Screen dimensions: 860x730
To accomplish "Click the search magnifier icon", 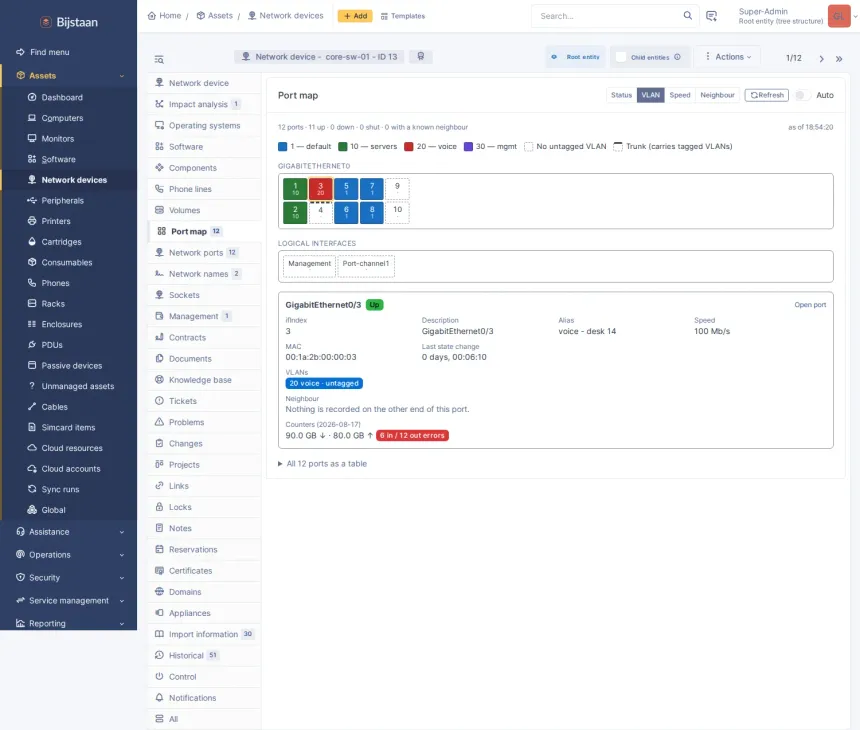I will click(x=687, y=15).
